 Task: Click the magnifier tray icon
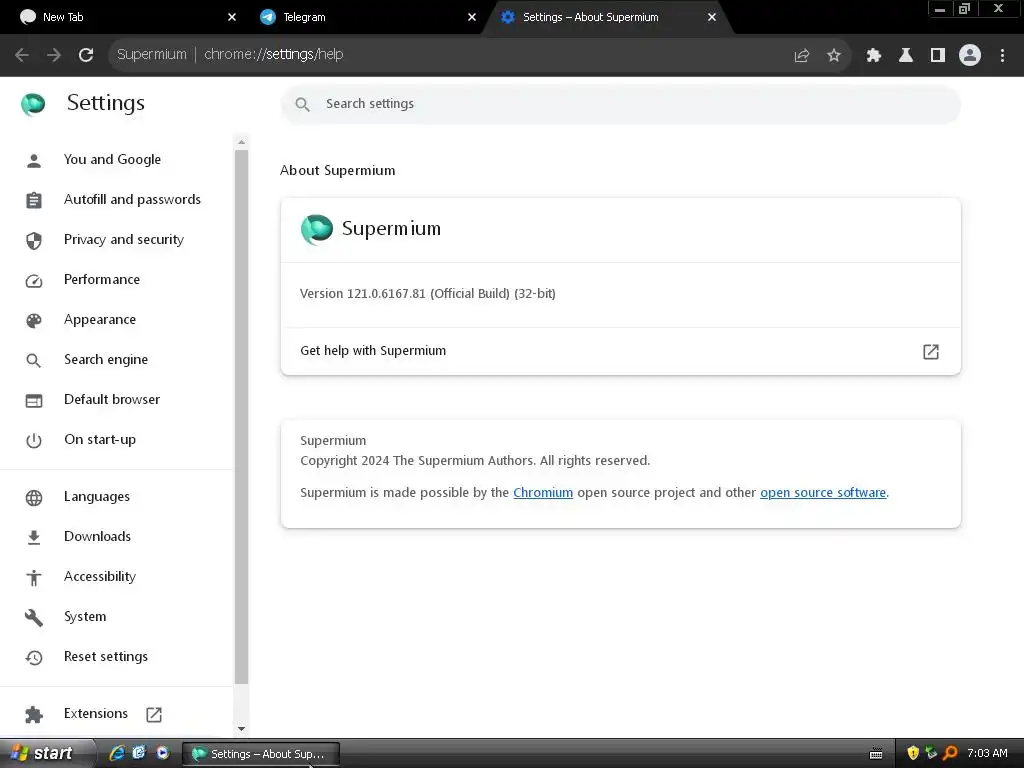[950, 754]
